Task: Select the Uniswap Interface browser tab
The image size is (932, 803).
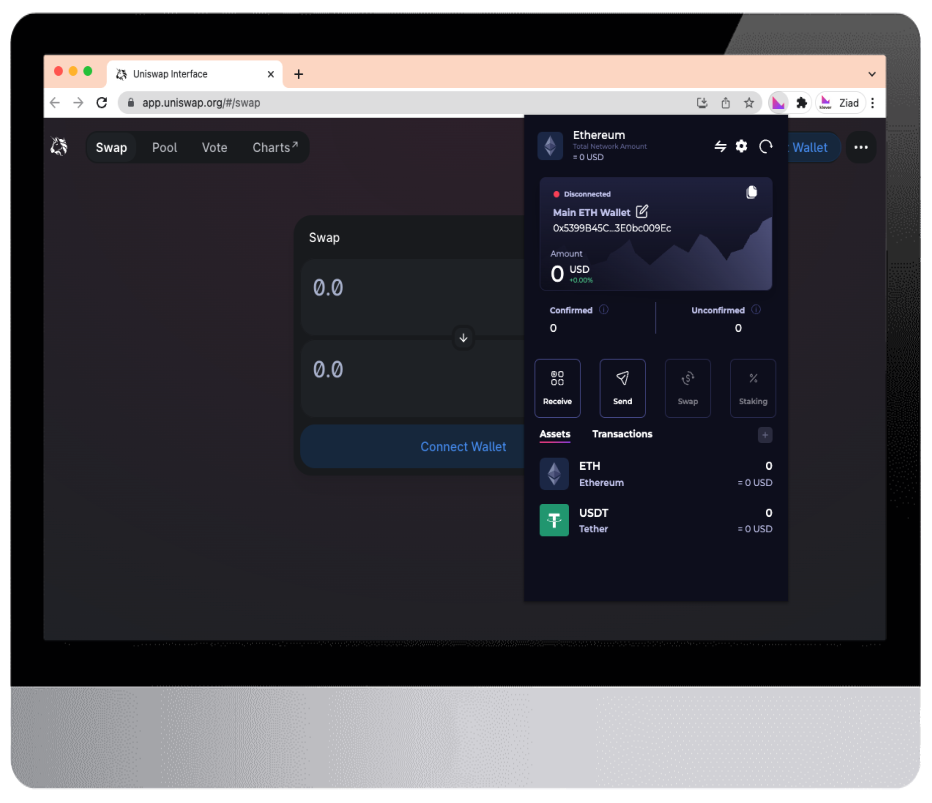Action: 195,74
